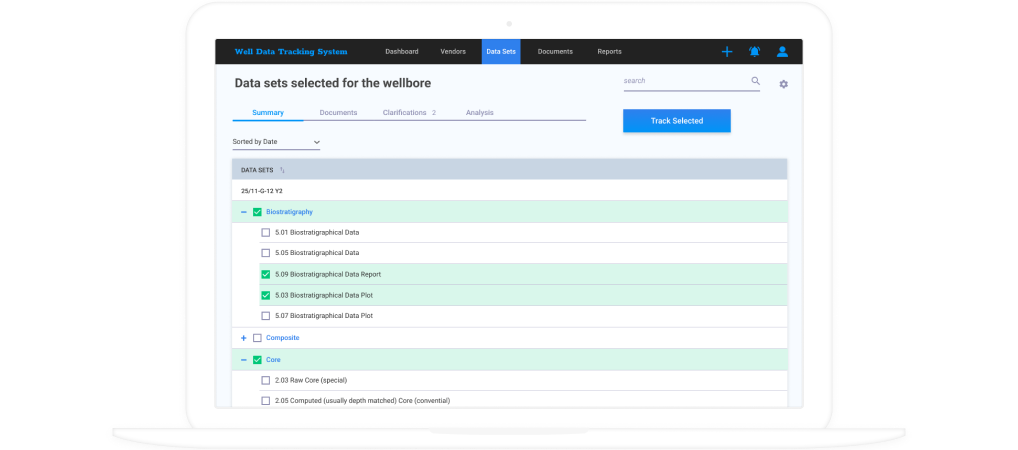Select the 5.01 Biostratigraphical Data text

coord(317,232)
